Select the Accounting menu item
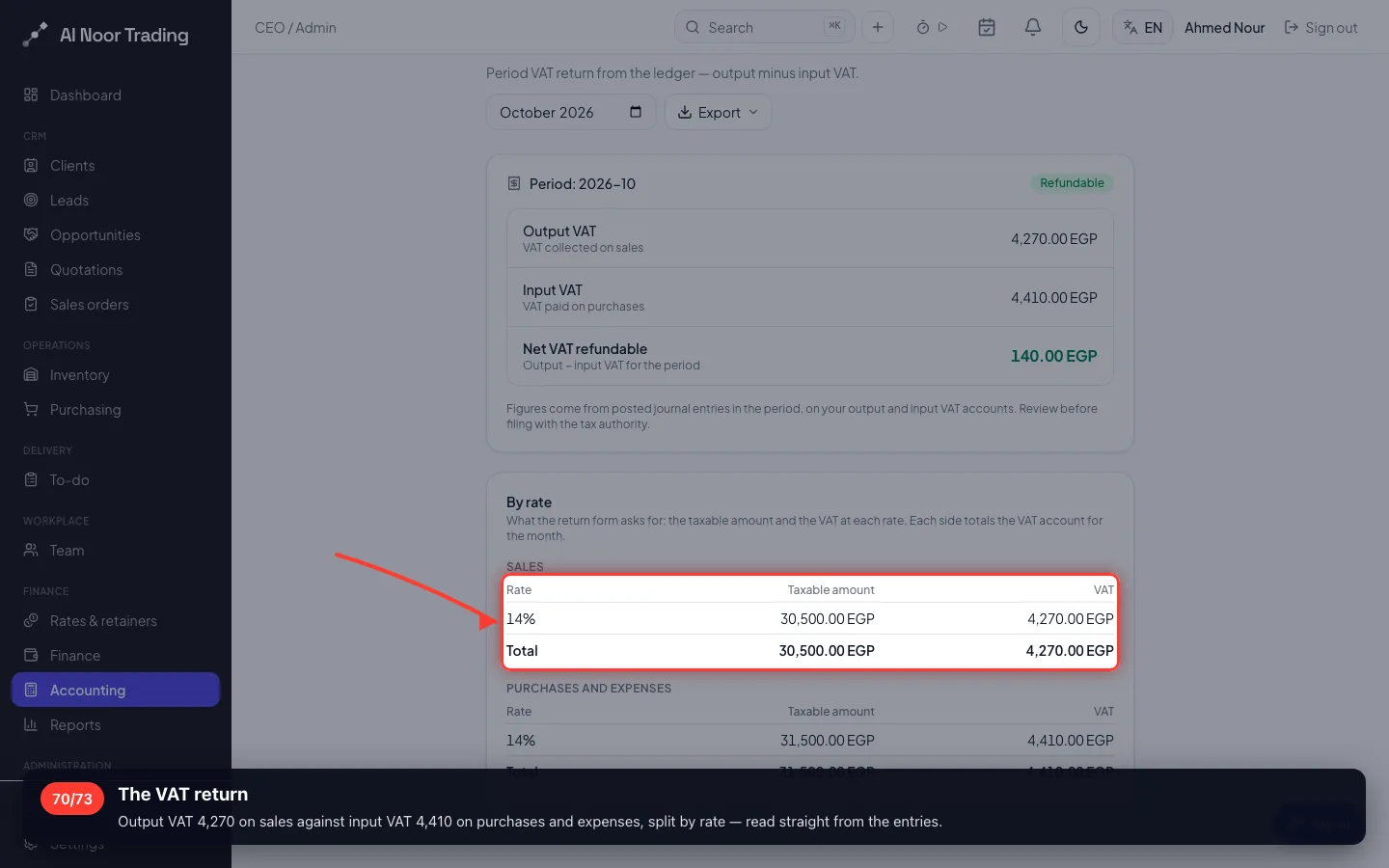 (116, 691)
